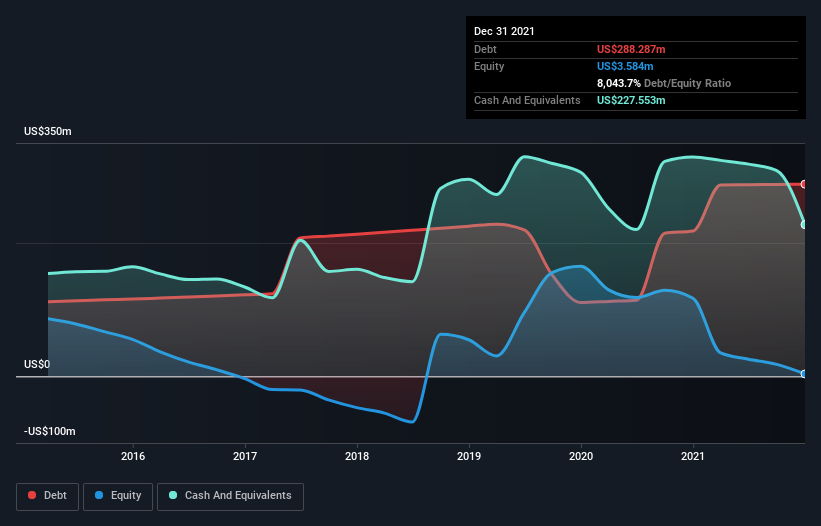Screen dimensions: 821x526
Task: Click the 2020 x-axis label
Action: click(581, 456)
